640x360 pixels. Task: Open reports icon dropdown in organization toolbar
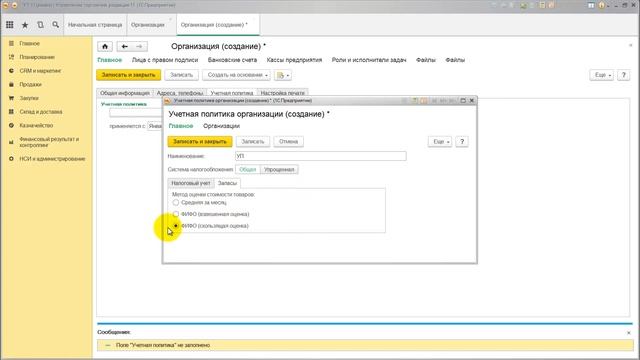coord(283,75)
